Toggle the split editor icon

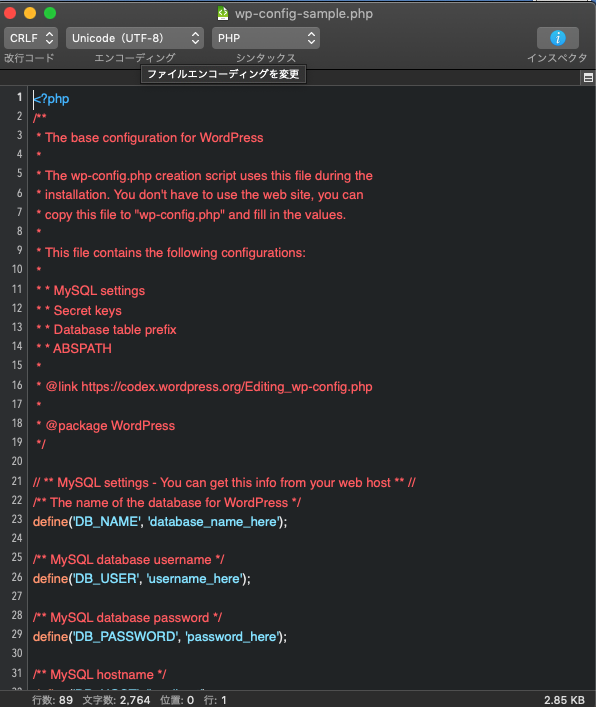588,78
